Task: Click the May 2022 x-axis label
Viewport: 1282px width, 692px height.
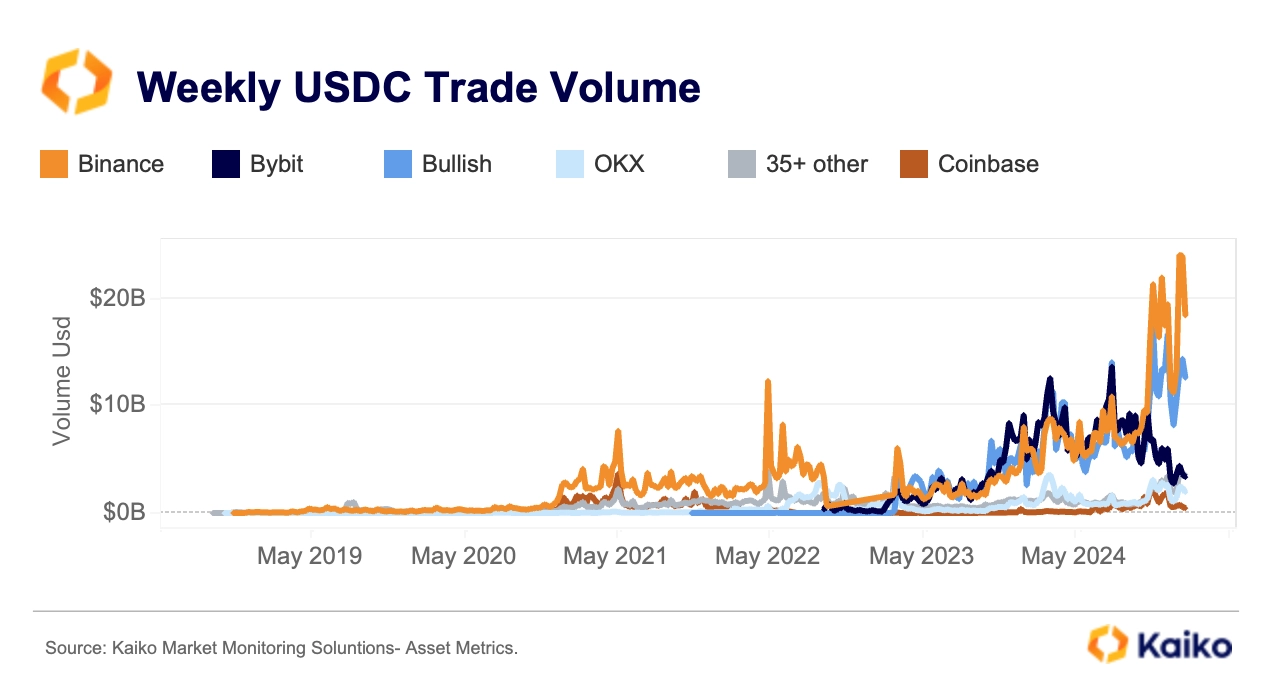Action: (767, 556)
